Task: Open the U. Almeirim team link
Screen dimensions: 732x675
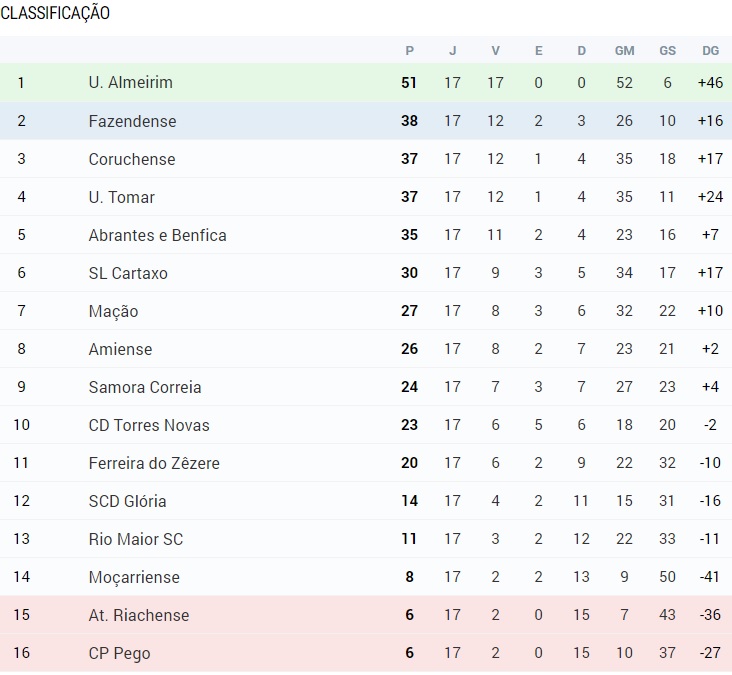Action: pyautogui.click(x=131, y=83)
